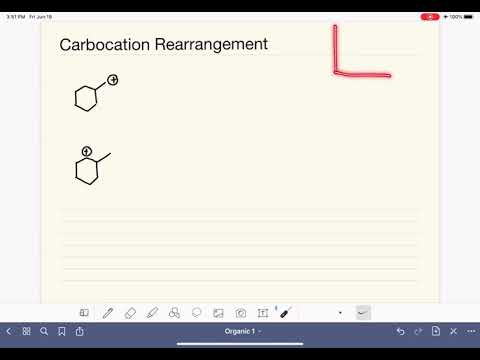The image size is (480, 360).
Task: Add a new page to notebook
Action: click(x=436, y=331)
